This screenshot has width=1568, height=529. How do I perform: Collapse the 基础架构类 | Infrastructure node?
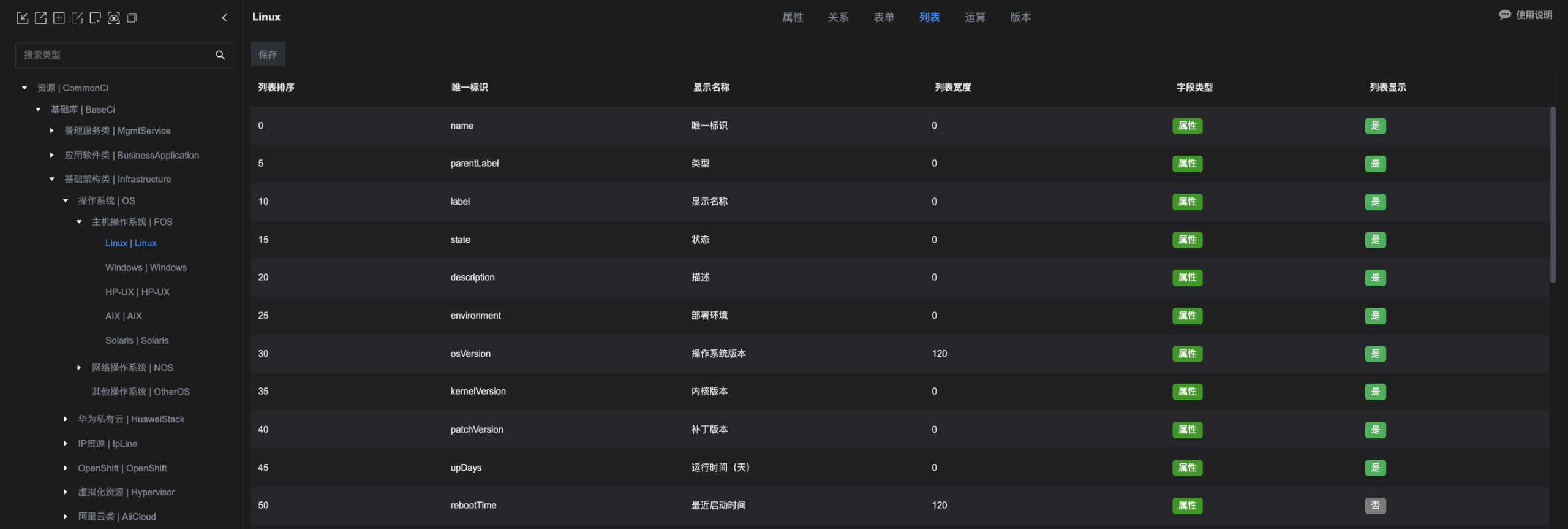[51, 179]
